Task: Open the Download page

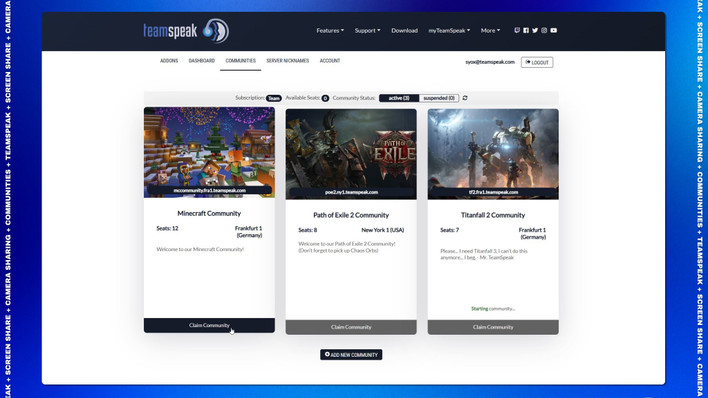Action: pos(405,30)
